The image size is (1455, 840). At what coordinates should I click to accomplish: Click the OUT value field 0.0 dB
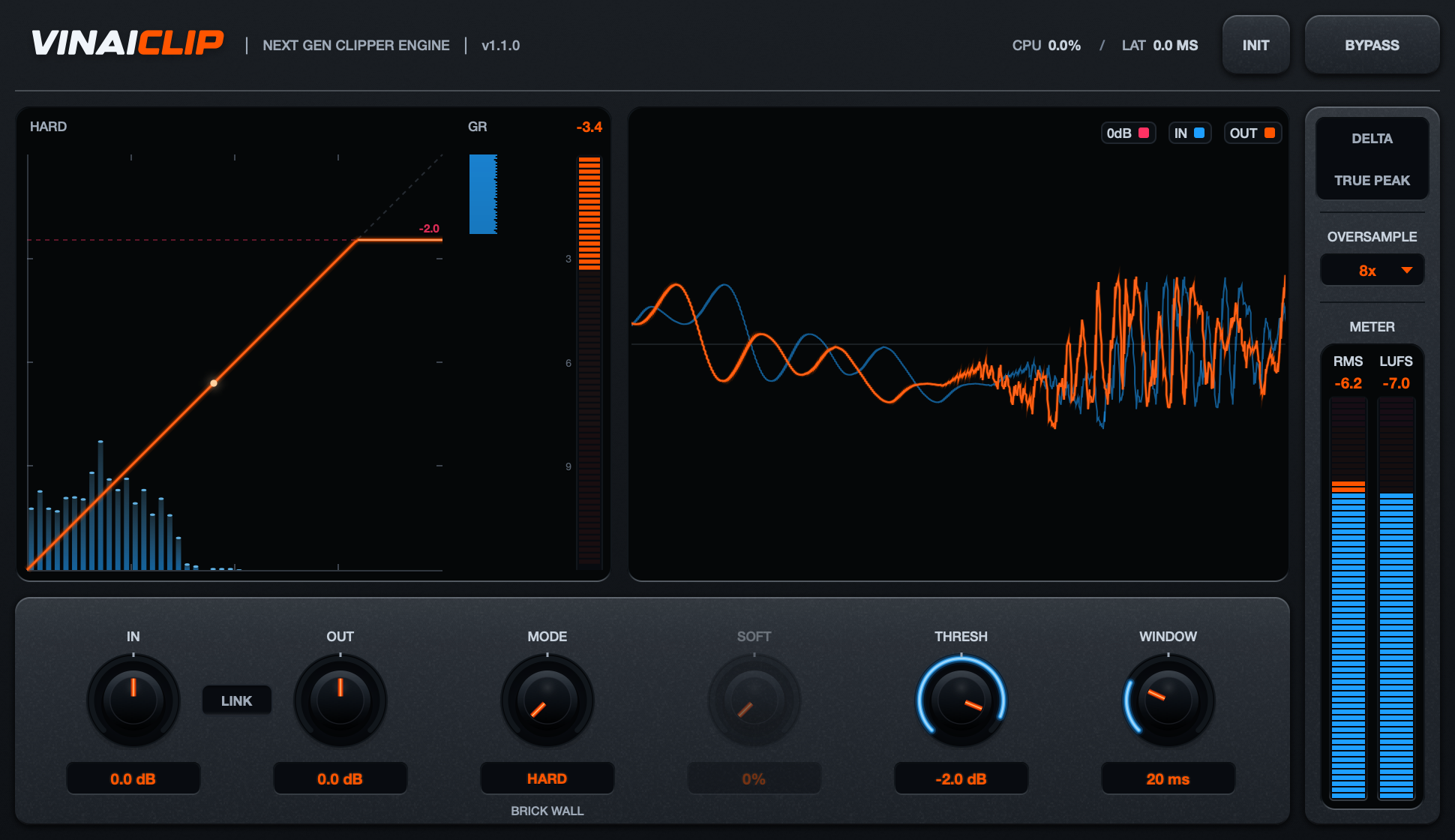click(340, 778)
